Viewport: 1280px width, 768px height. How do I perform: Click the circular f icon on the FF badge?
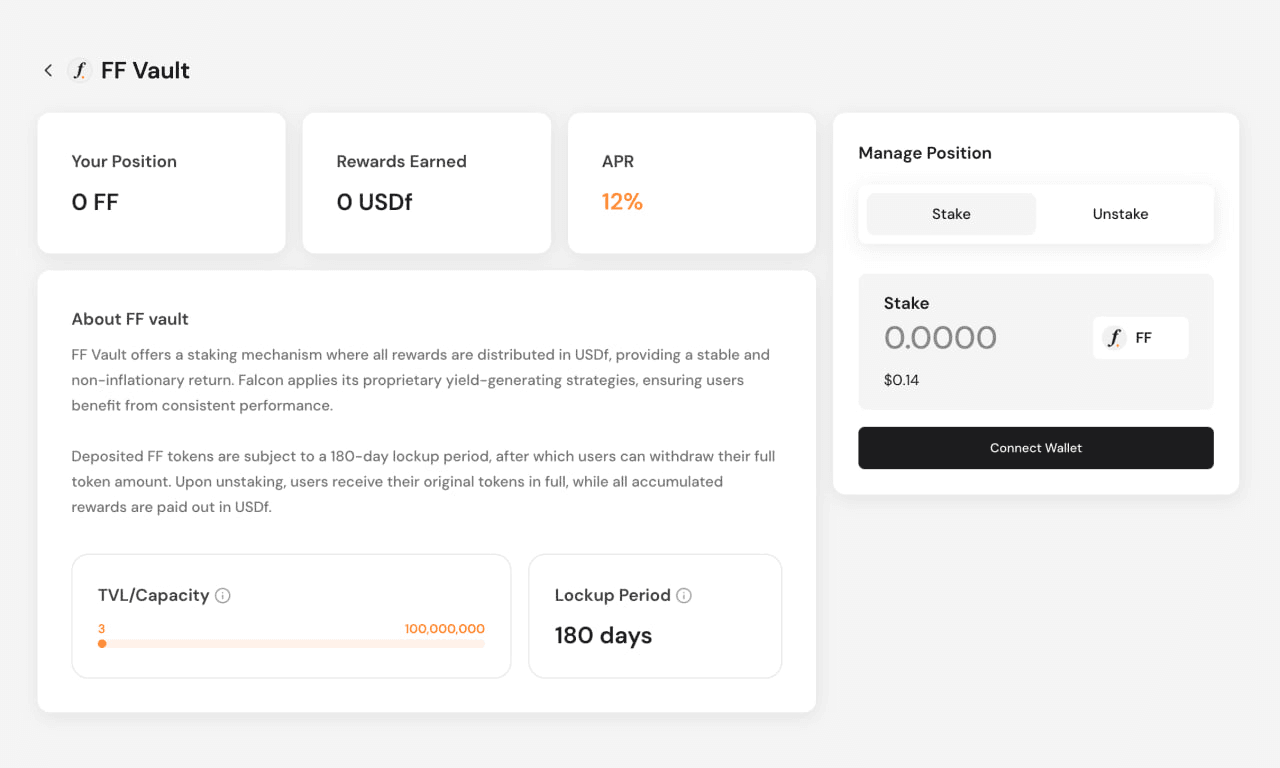pos(1114,338)
